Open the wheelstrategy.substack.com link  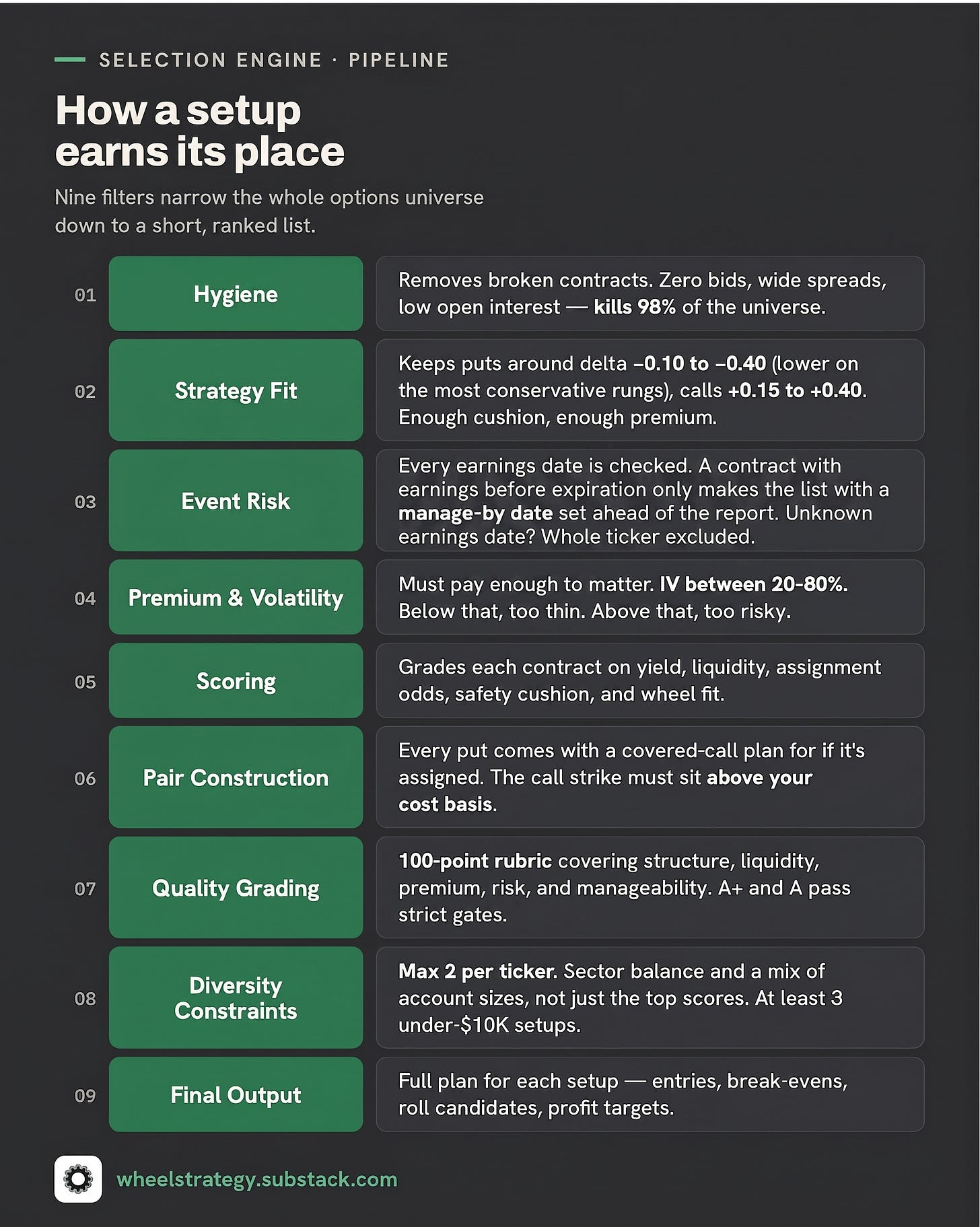[x=257, y=1180]
